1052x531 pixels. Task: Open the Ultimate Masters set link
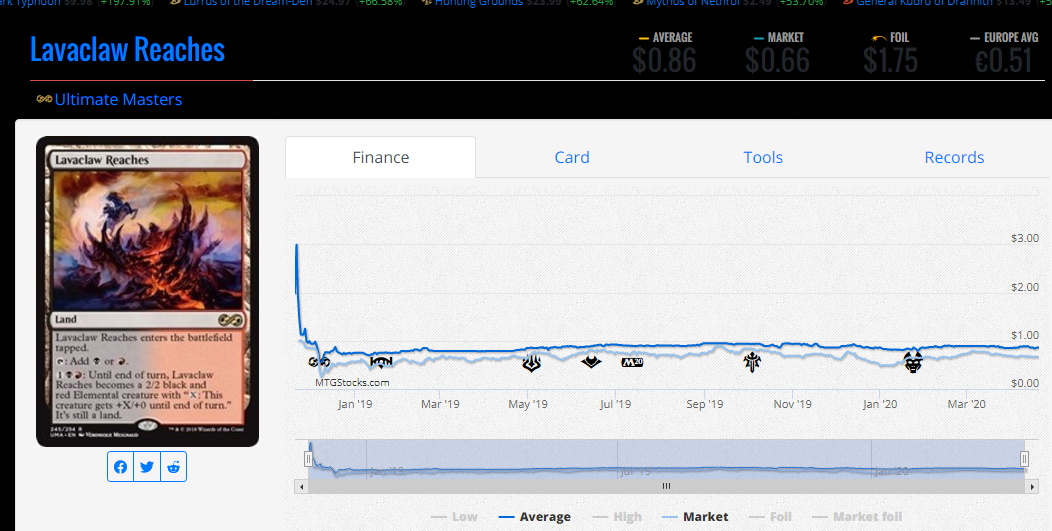point(118,99)
